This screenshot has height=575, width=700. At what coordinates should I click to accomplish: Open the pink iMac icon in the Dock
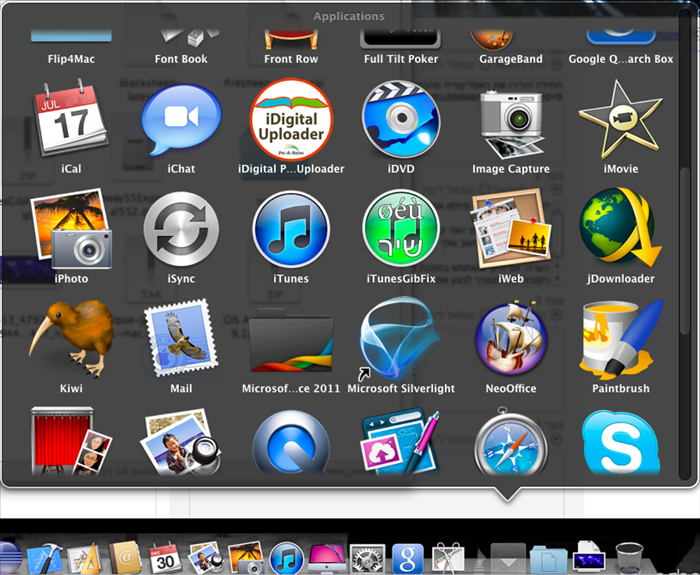point(327,559)
